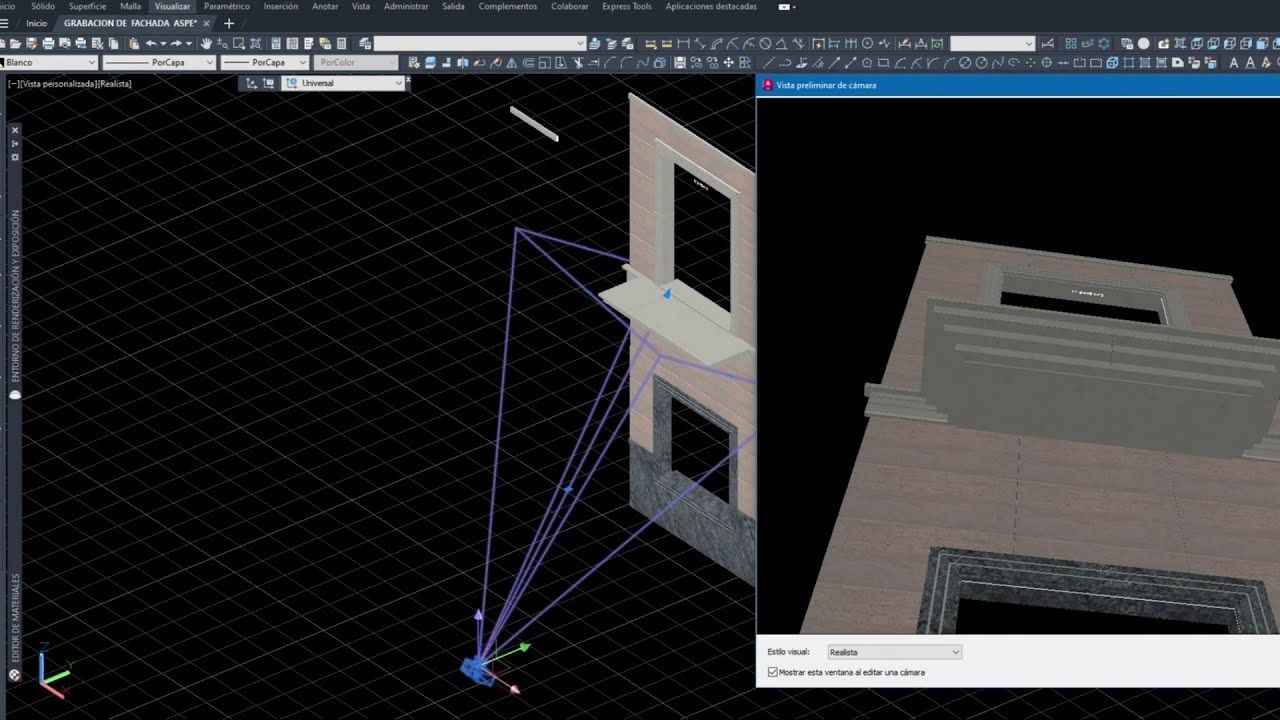1280x720 pixels.
Task: Expand the undo history dropdown arrow
Action: click(163, 44)
